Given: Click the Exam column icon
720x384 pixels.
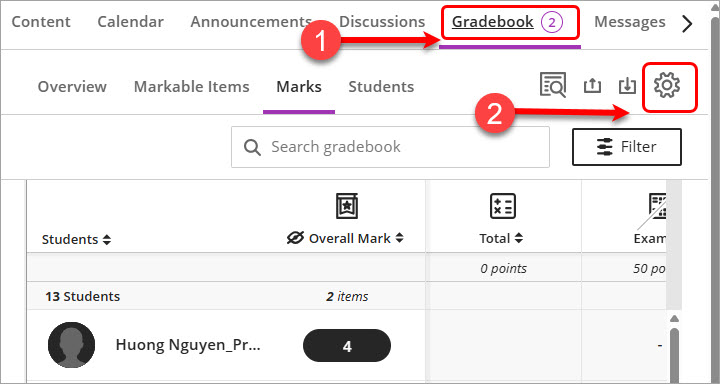Looking at the screenshot, I should point(658,206).
